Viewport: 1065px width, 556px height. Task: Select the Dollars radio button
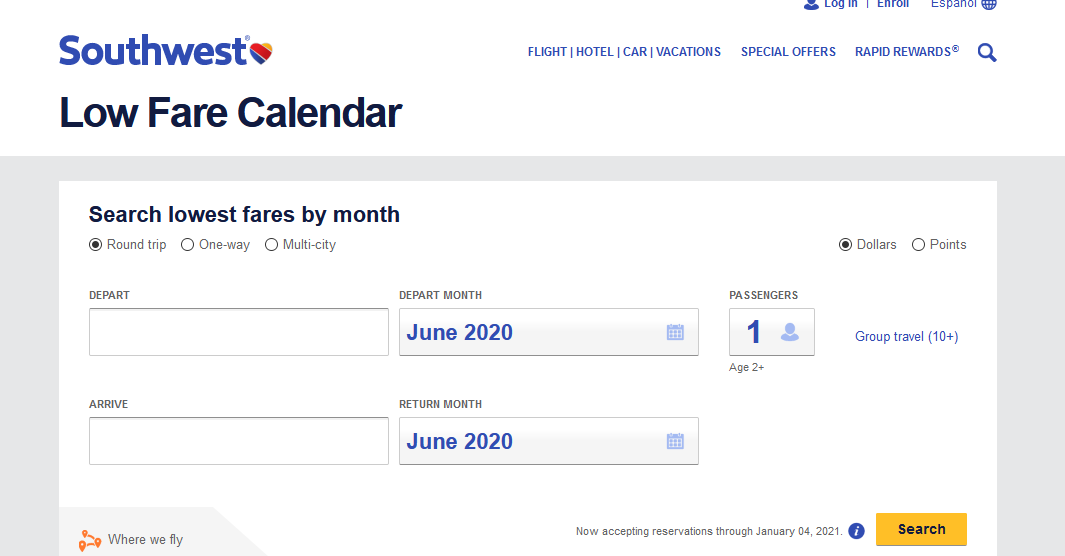845,244
